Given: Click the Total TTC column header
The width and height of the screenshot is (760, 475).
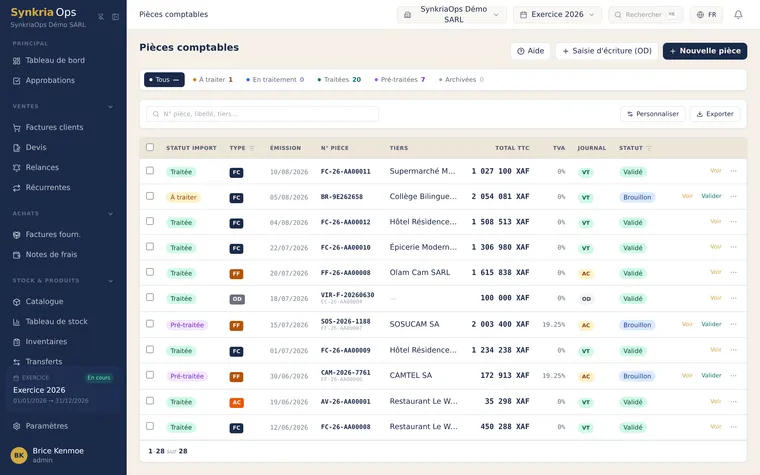Looking at the screenshot, I should (512, 148).
